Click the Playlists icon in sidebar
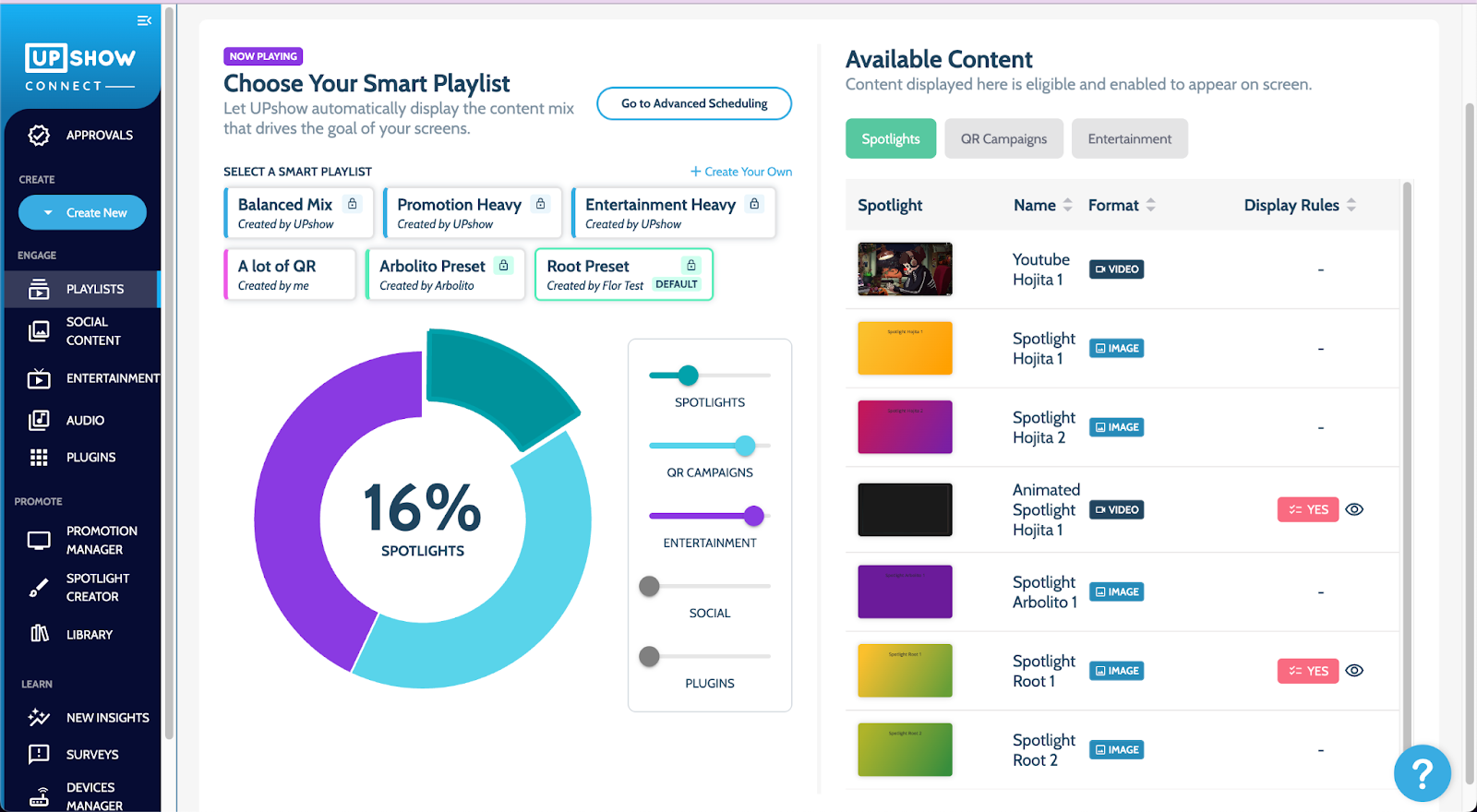 pos(39,290)
